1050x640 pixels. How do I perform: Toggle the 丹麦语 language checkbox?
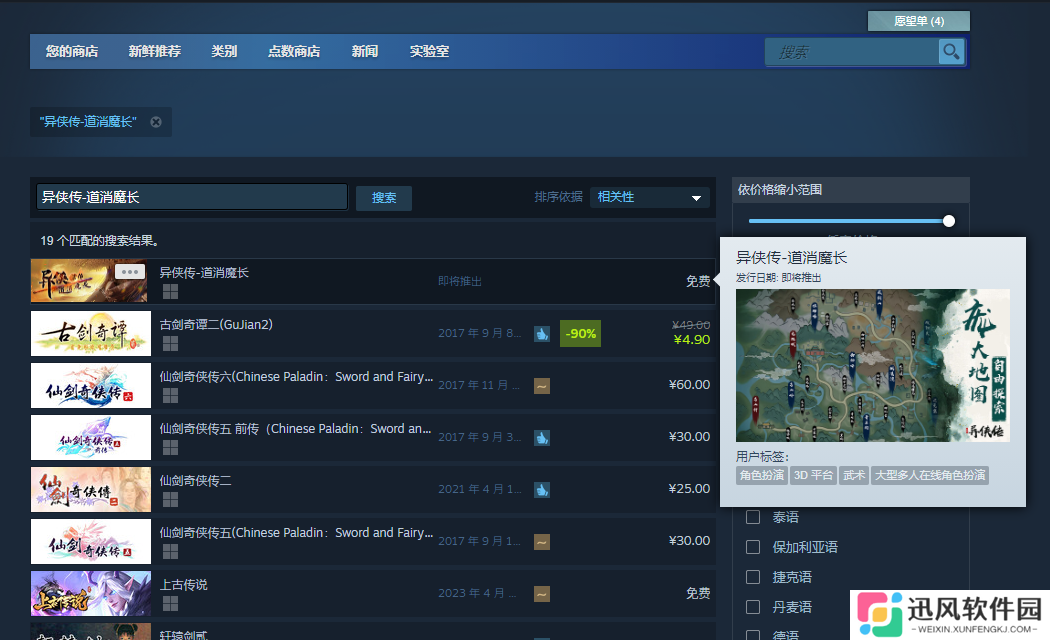[x=753, y=607]
